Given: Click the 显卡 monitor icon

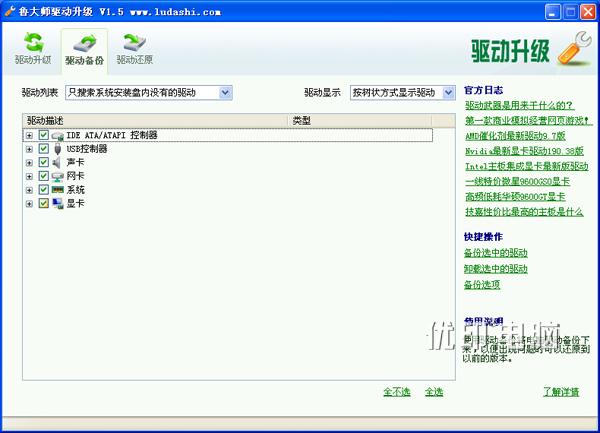Looking at the screenshot, I should tap(57, 203).
